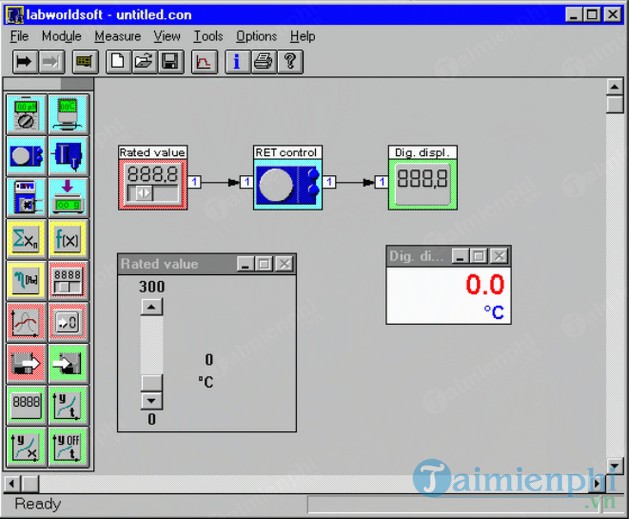
Task: Click the Rated value window title bar
Action: (x=207, y=264)
